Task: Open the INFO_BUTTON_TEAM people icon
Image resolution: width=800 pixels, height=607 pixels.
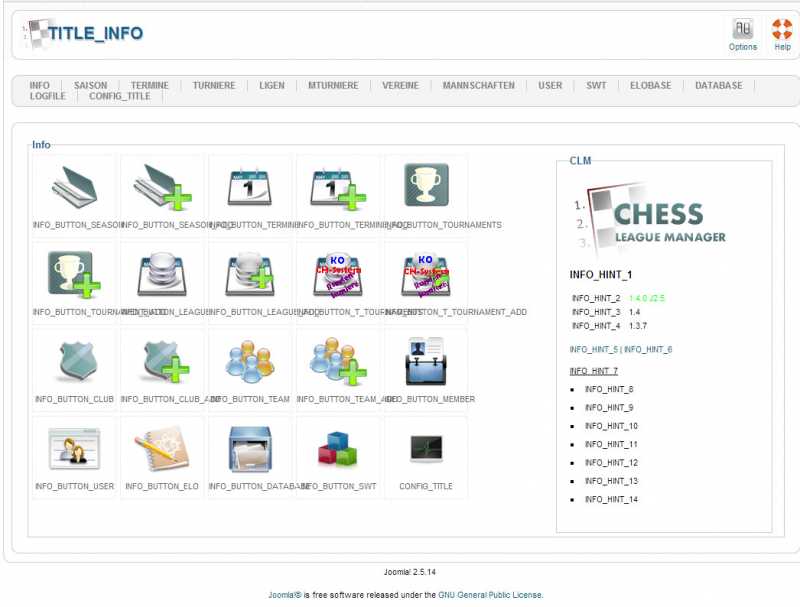Action: point(250,360)
